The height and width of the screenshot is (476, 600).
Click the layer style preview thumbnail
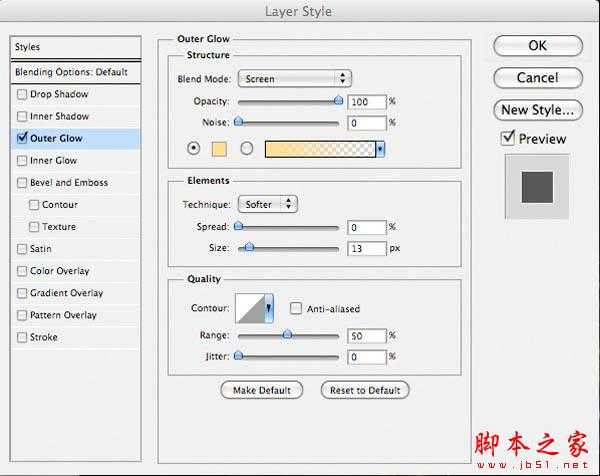coord(537,187)
